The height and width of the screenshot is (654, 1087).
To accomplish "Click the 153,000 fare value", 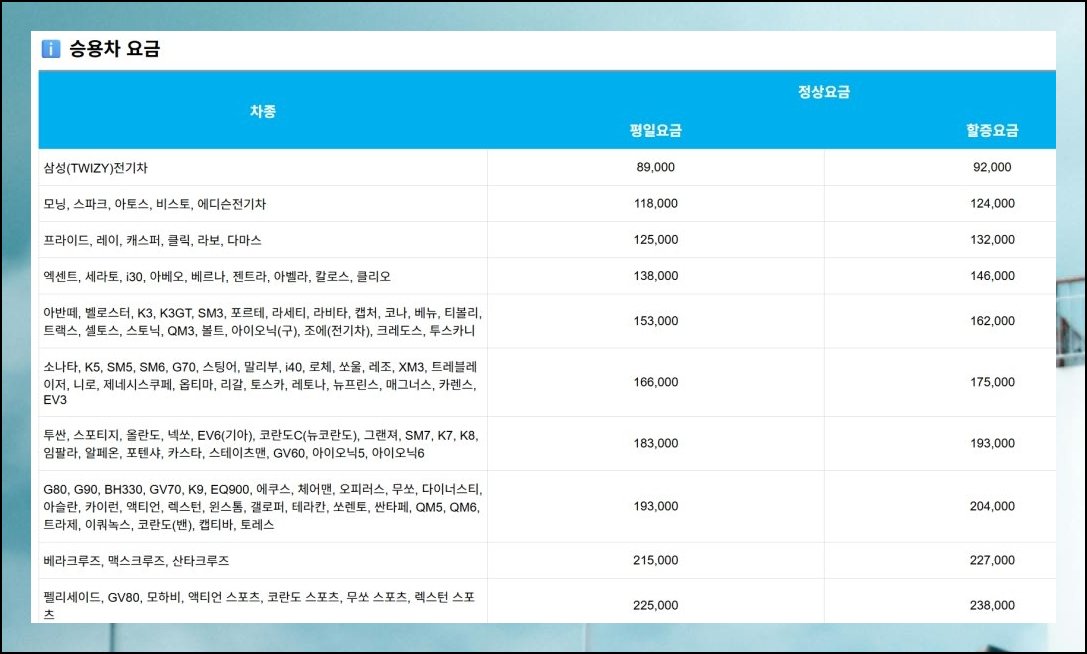I will pos(656,321).
